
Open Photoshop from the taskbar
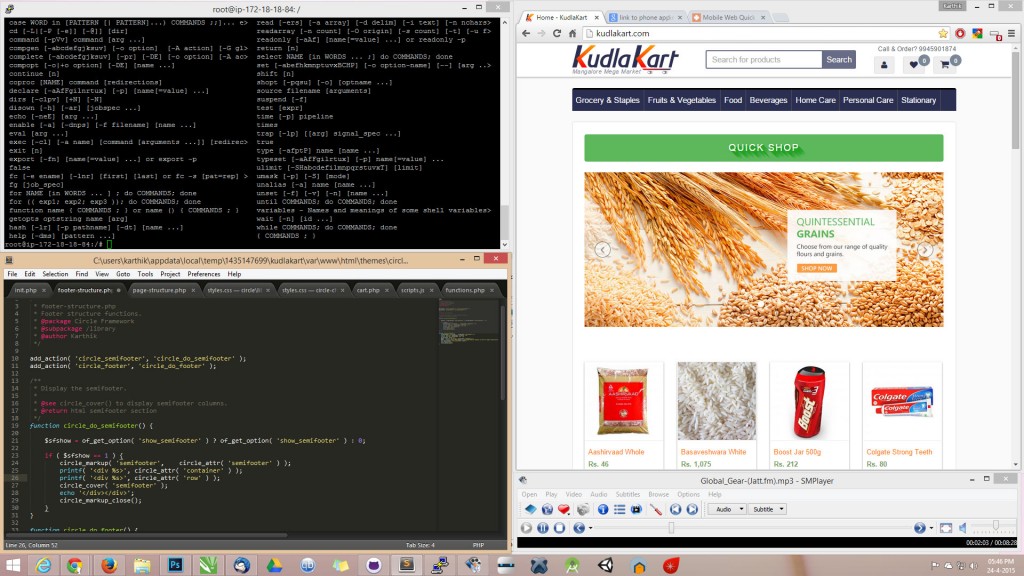pyautogui.click(x=175, y=565)
